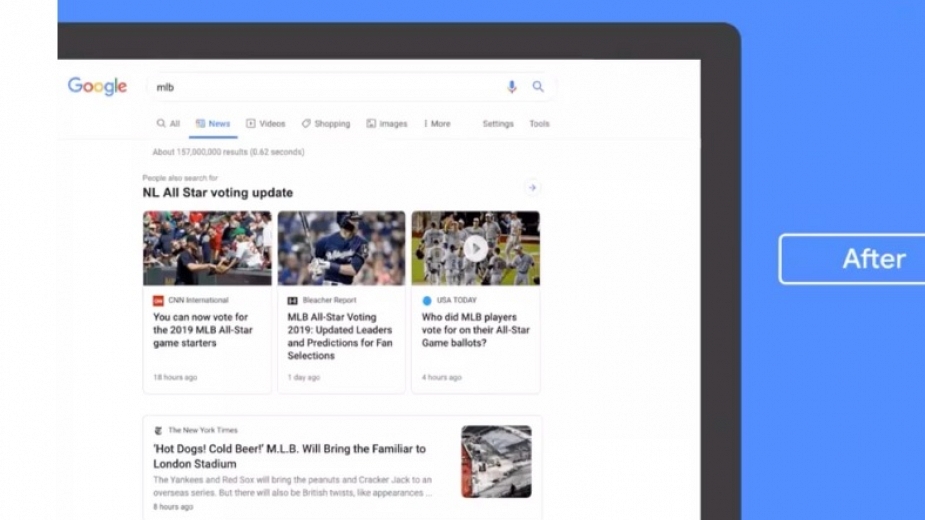The height and width of the screenshot is (520, 925).
Task: Open the Bleacher Report batter thumbnail
Action: pyautogui.click(x=342, y=248)
